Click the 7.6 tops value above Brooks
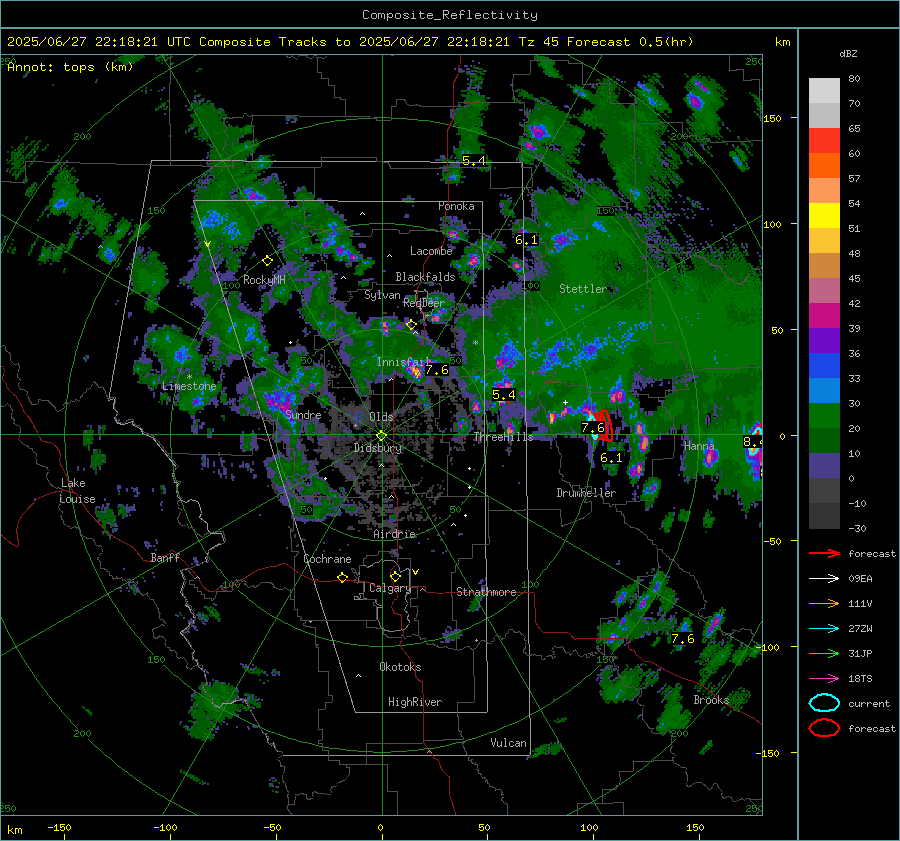 coord(682,639)
